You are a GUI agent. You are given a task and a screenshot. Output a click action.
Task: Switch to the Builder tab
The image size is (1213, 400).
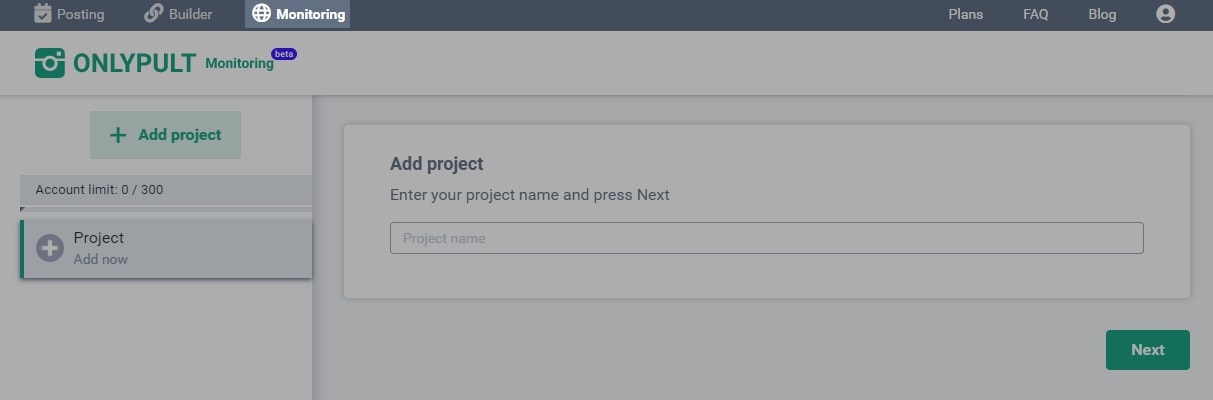[x=178, y=14]
